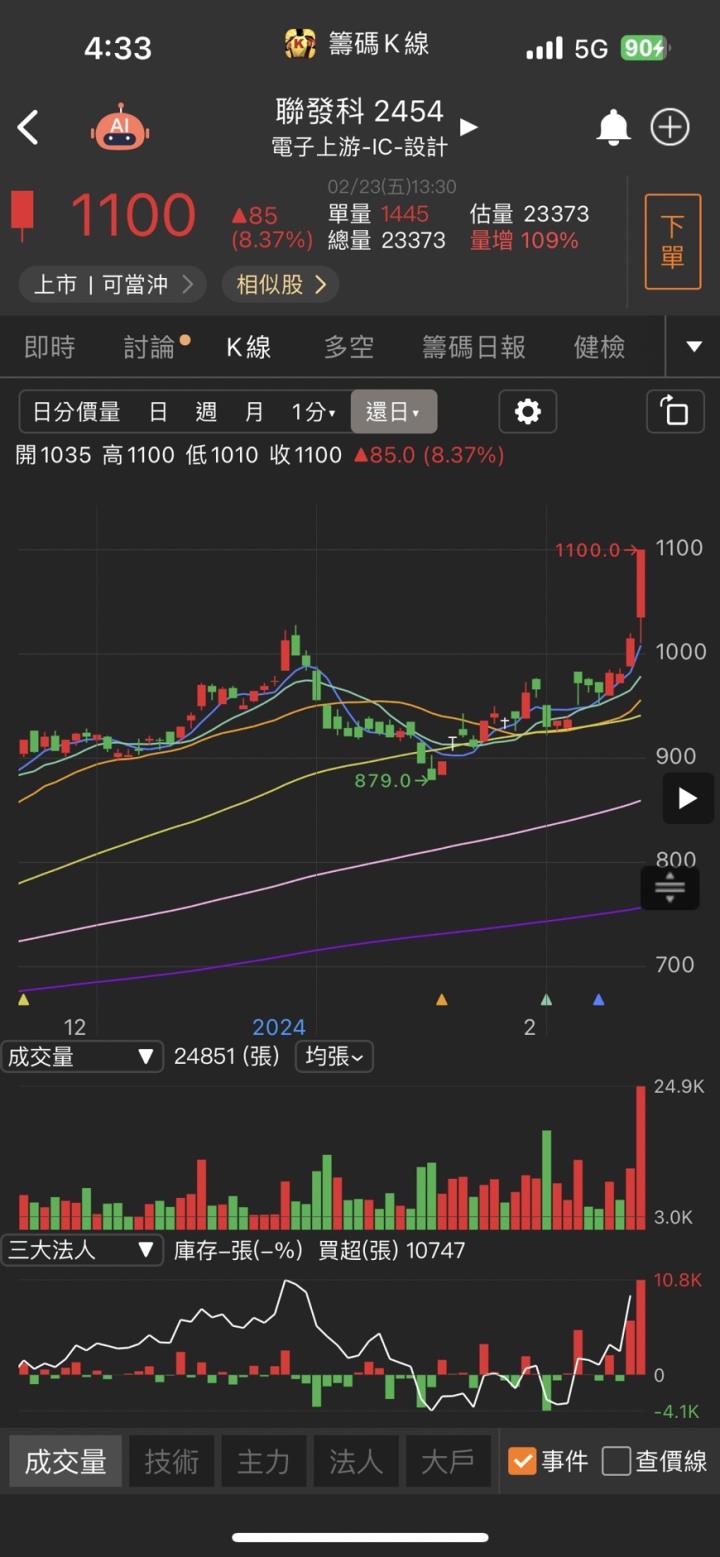Add stock with the circled plus icon

[670, 127]
